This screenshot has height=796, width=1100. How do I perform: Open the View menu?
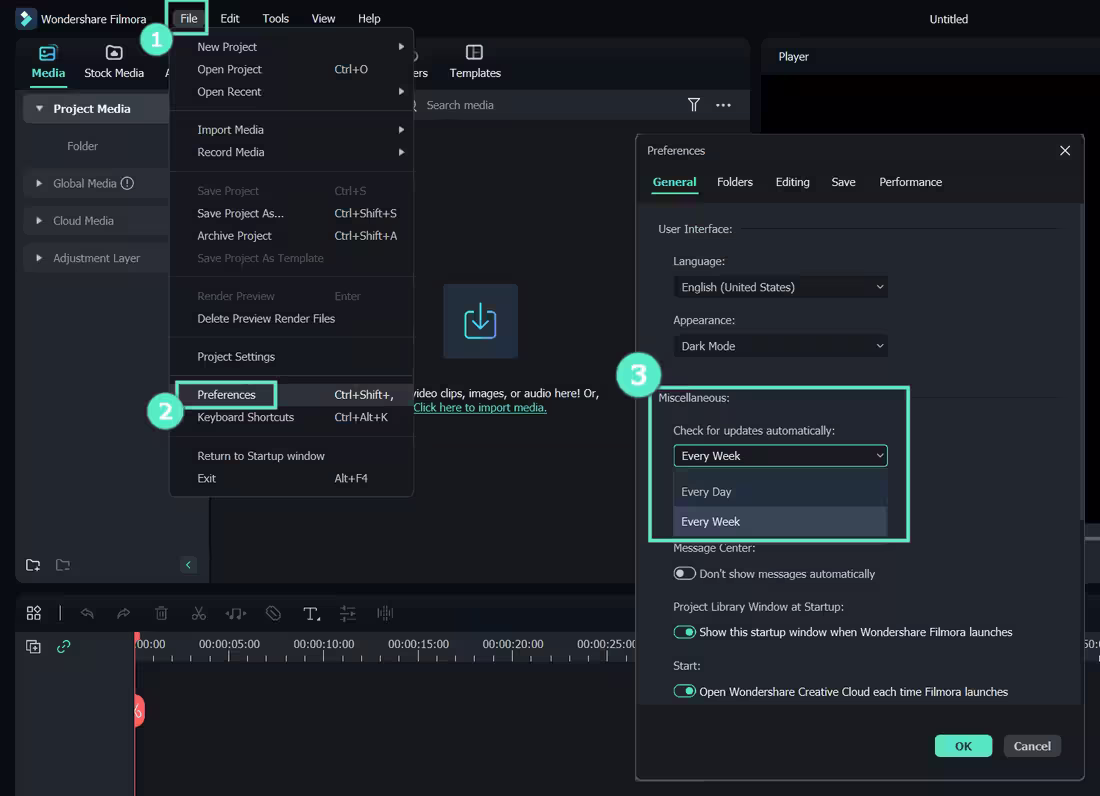tap(323, 18)
